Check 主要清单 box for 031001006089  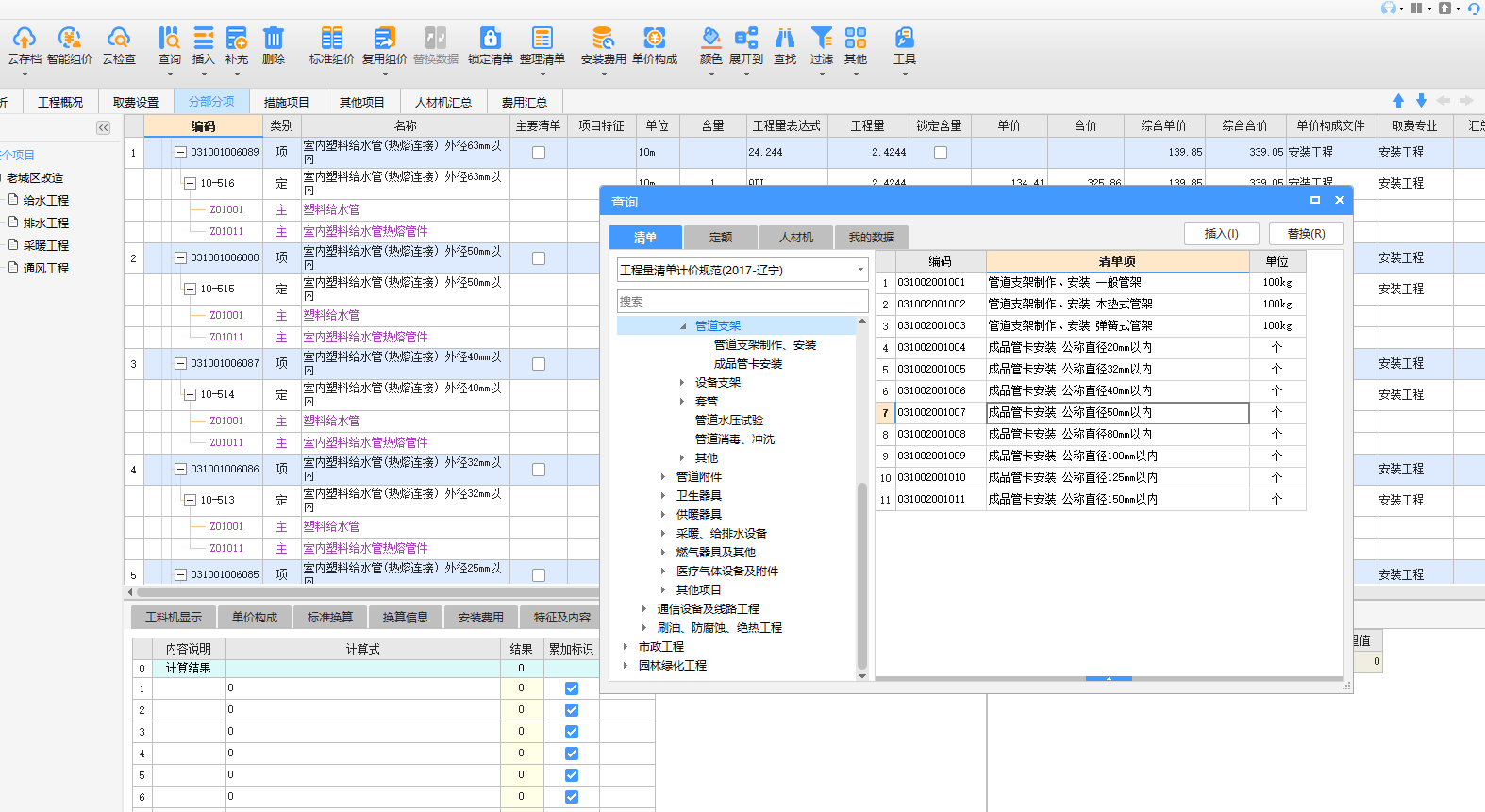tap(539, 153)
